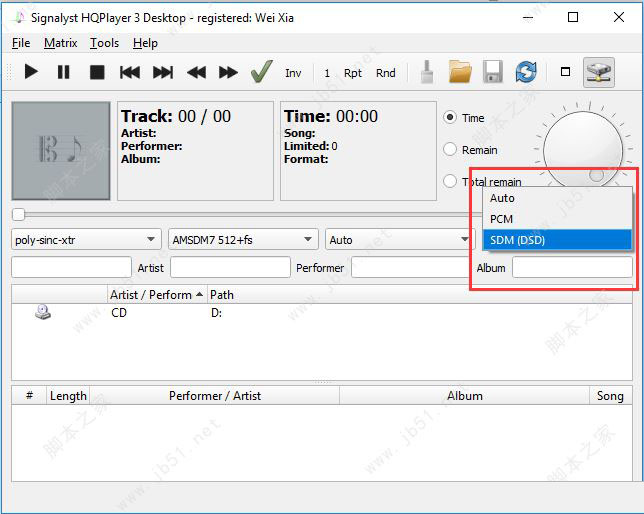Minimize the HQPlayer window
Screen dimensions: 644x514
click(528, 18)
